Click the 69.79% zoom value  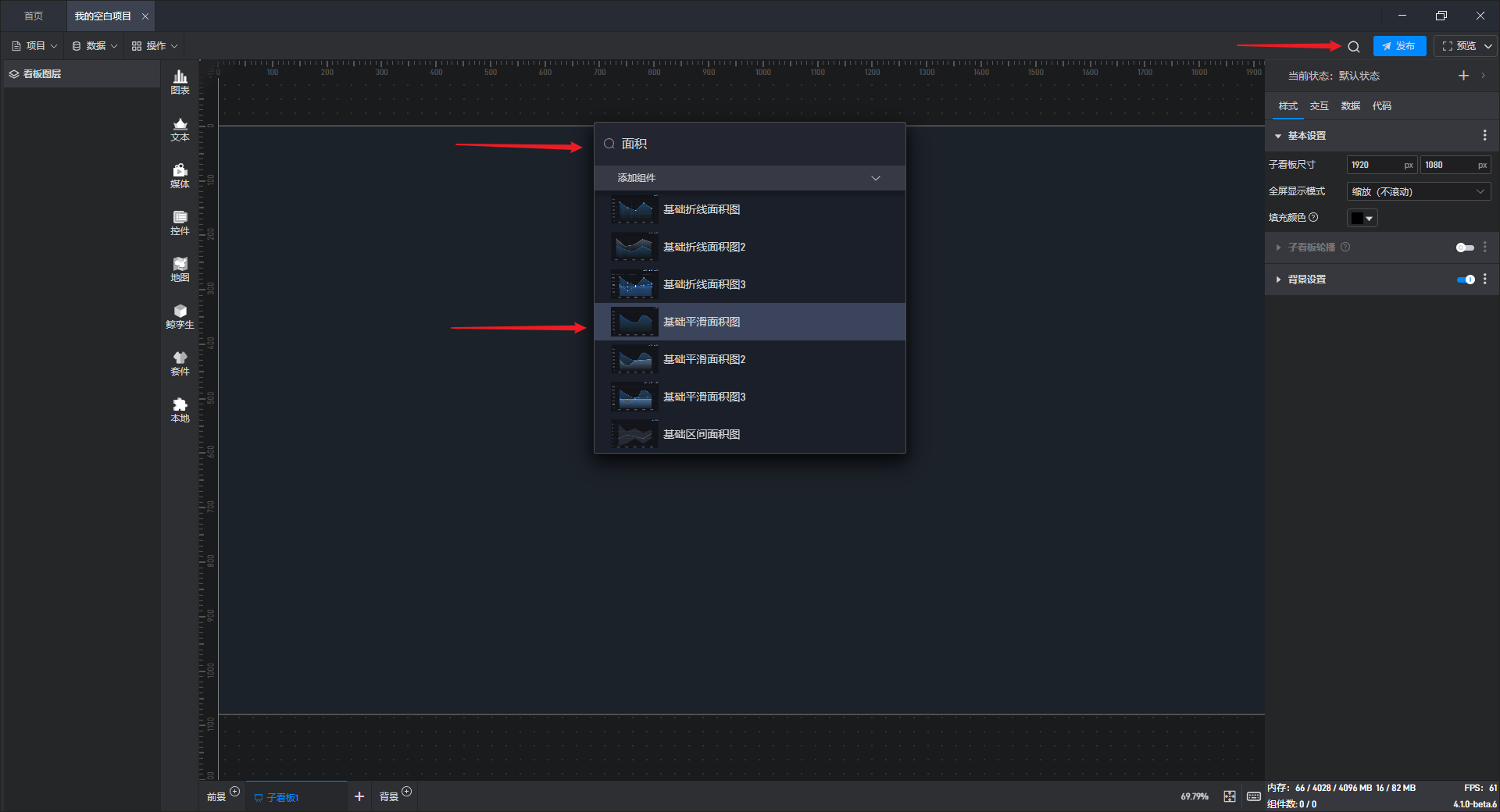1194,797
